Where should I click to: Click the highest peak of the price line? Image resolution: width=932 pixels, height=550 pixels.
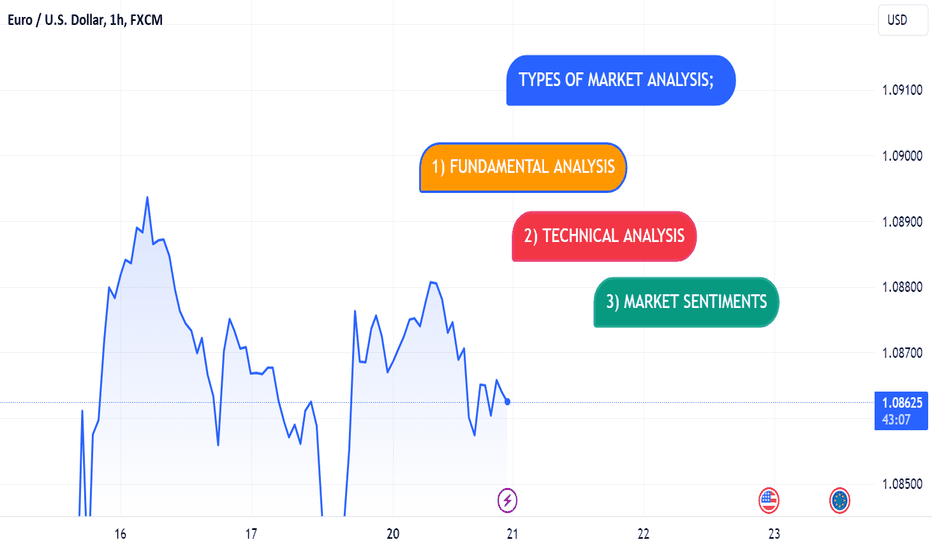pyautogui.click(x=147, y=198)
